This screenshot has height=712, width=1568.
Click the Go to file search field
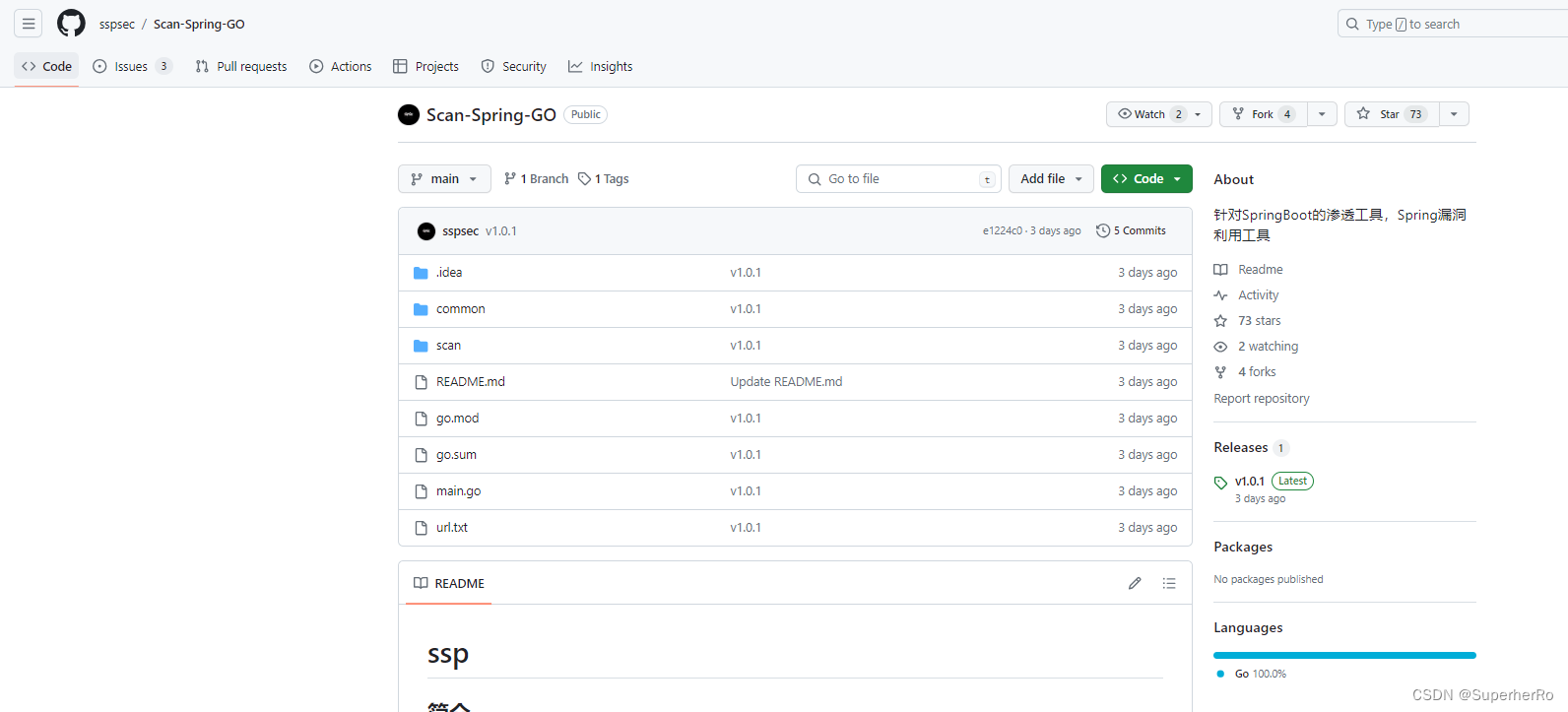(898, 179)
